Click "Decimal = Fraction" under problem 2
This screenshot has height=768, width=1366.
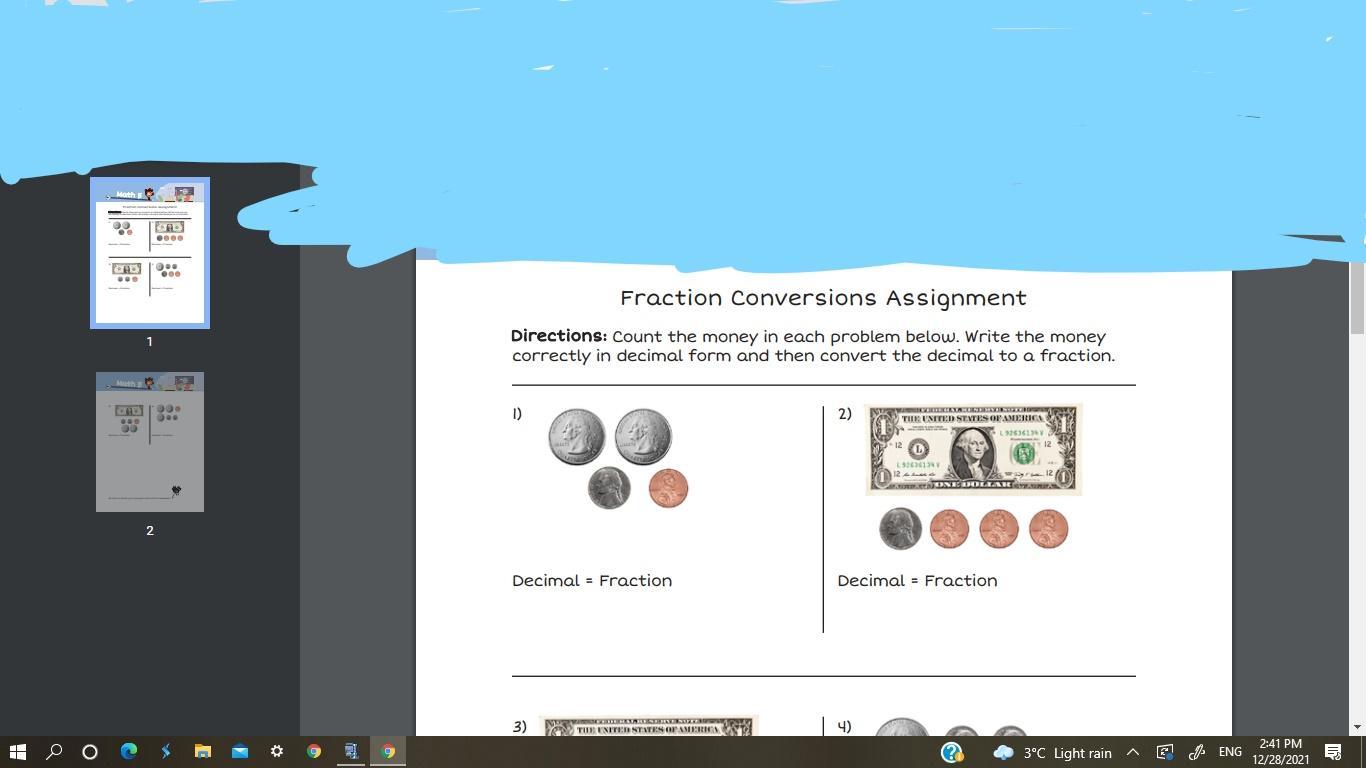point(917,581)
